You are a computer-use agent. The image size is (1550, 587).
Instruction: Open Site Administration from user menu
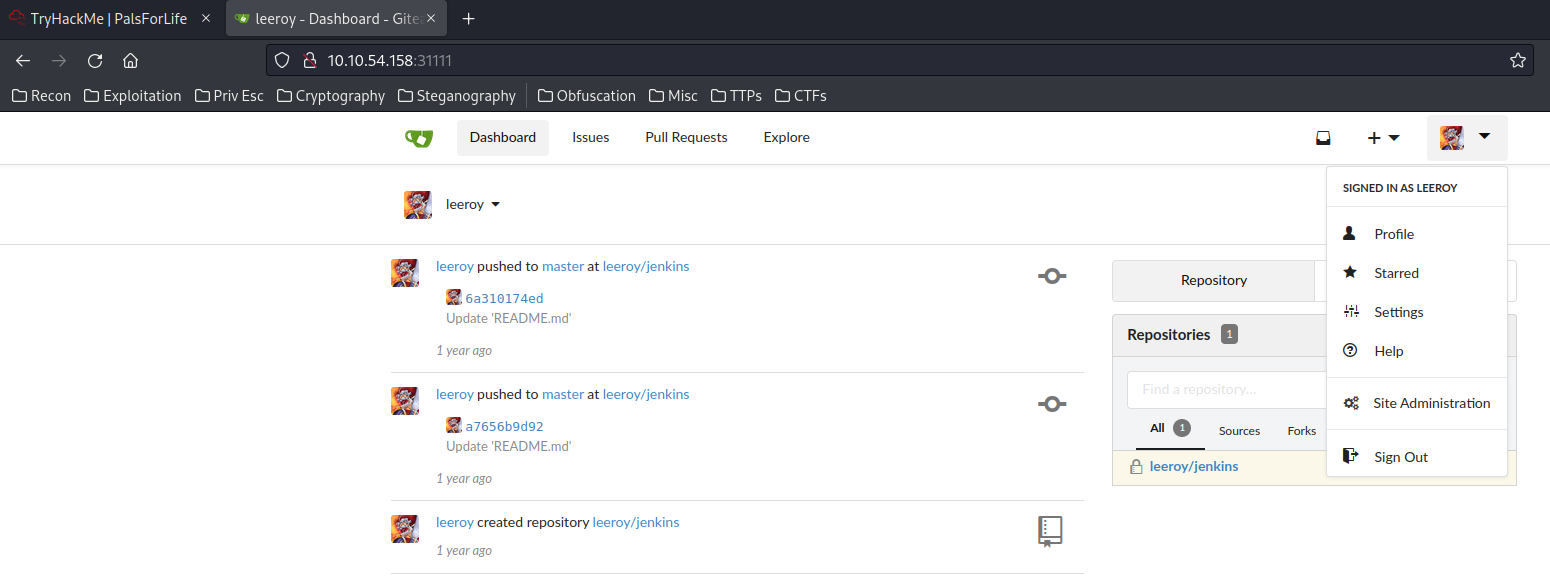click(1416, 404)
